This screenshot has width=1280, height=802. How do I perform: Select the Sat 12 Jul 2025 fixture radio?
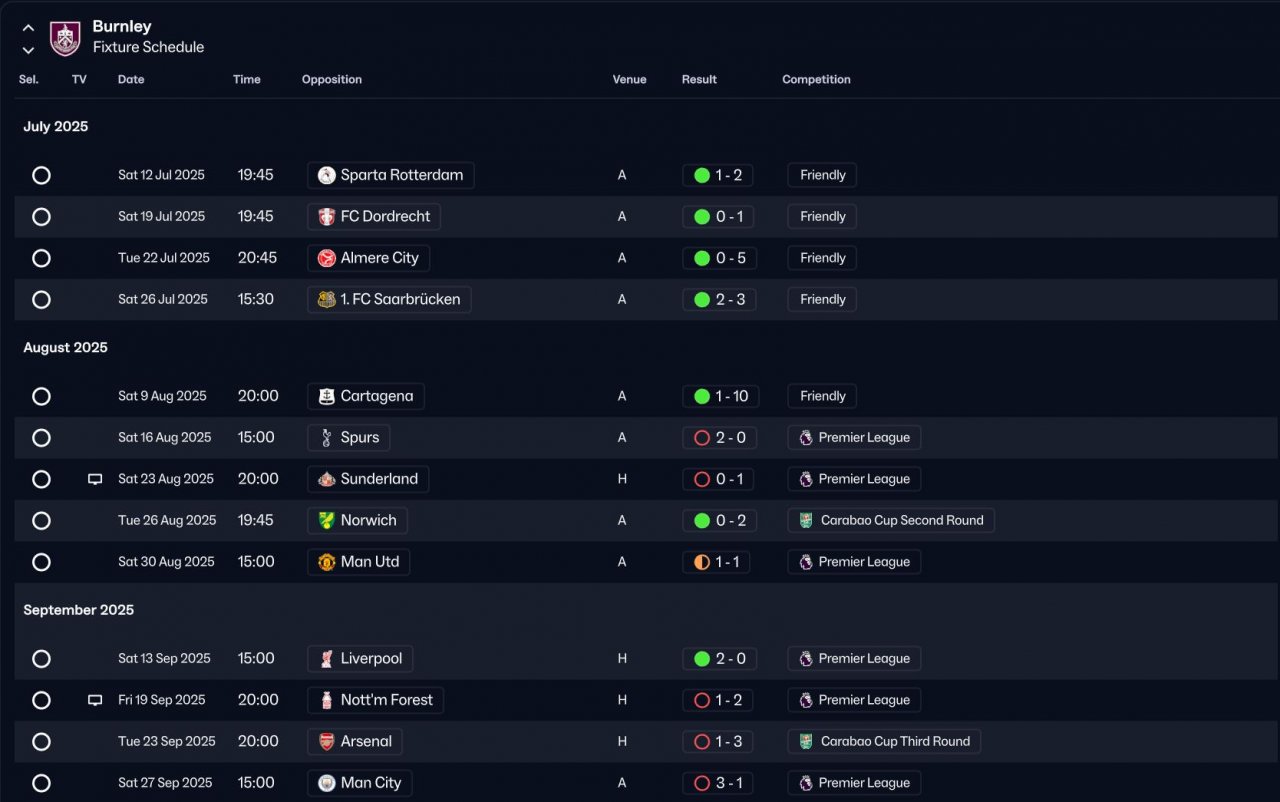(41, 175)
